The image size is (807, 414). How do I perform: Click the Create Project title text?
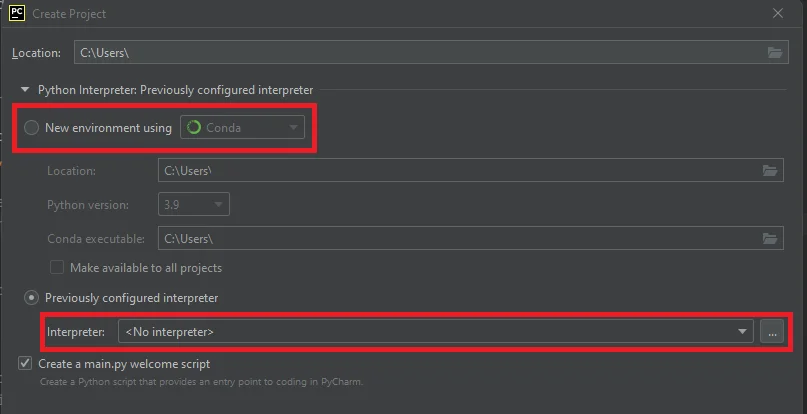coord(69,14)
